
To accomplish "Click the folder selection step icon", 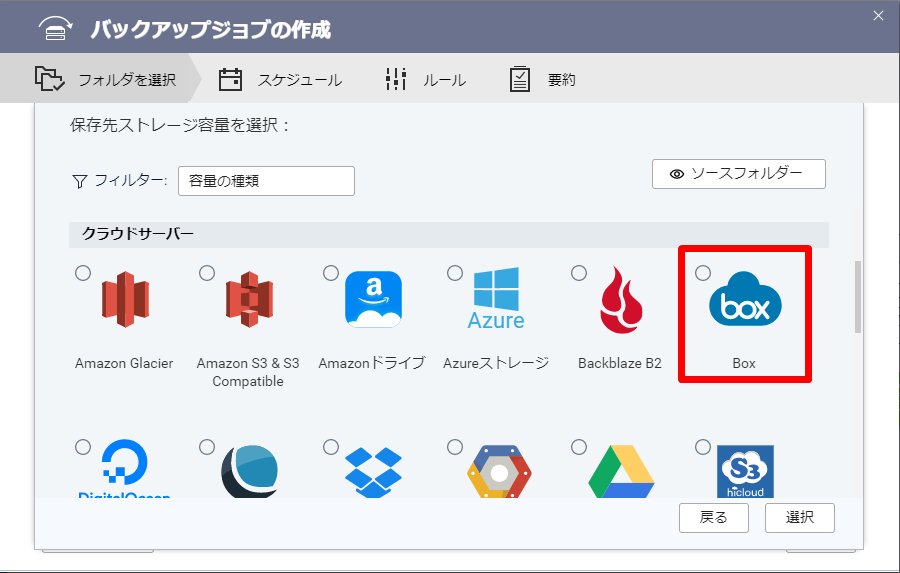I will (49, 79).
